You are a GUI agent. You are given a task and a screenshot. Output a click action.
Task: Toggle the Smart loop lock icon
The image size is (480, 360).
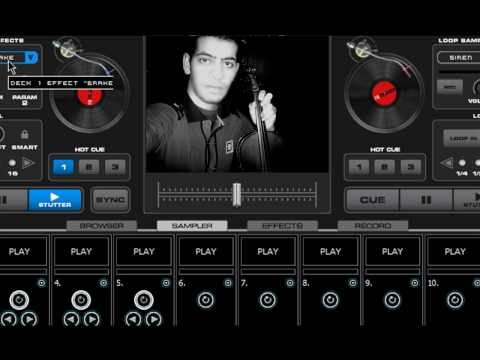tap(24, 134)
